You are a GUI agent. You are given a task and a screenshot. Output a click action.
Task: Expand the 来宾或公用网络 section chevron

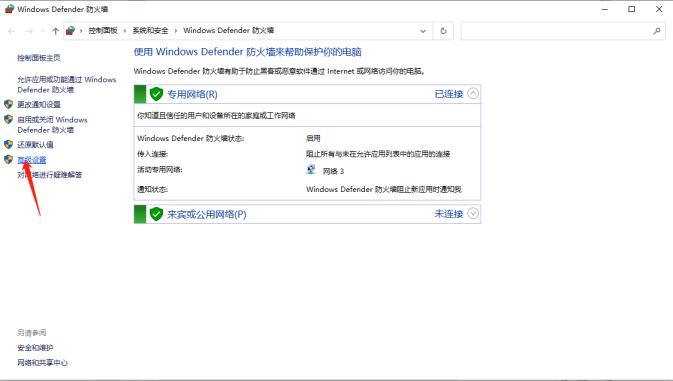tap(473, 213)
